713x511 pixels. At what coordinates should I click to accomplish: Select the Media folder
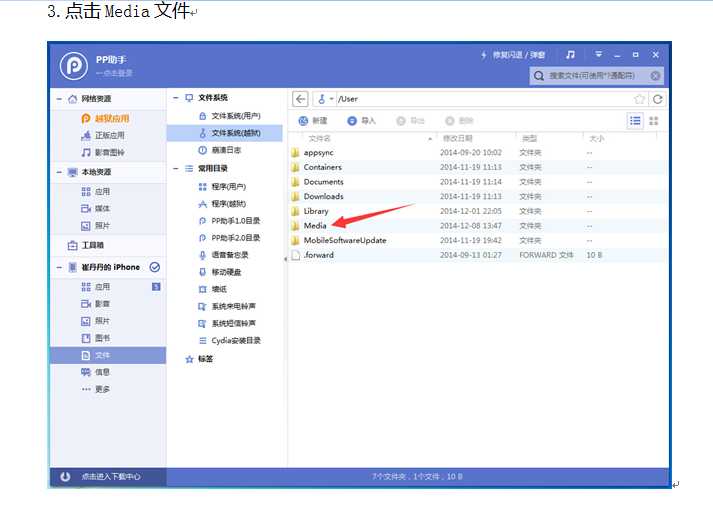coord(478,226)
